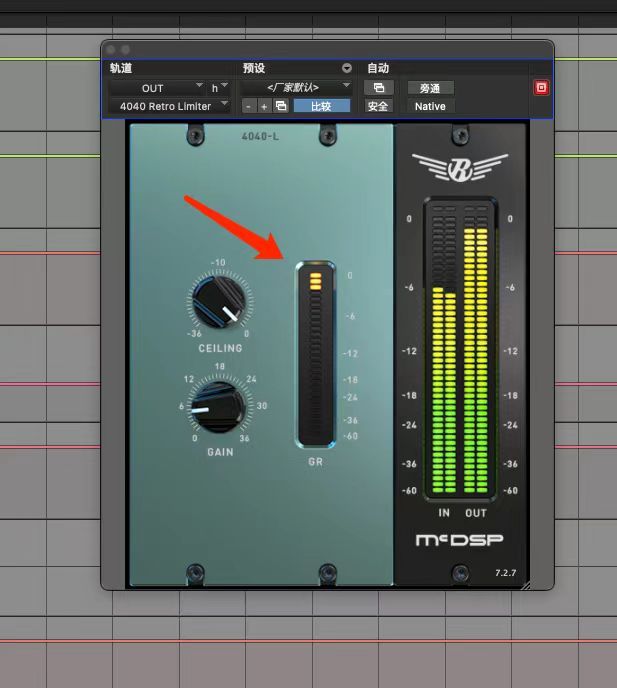Open the factory default preset list
Screen dimensions: 617x688
click(297, 88)
